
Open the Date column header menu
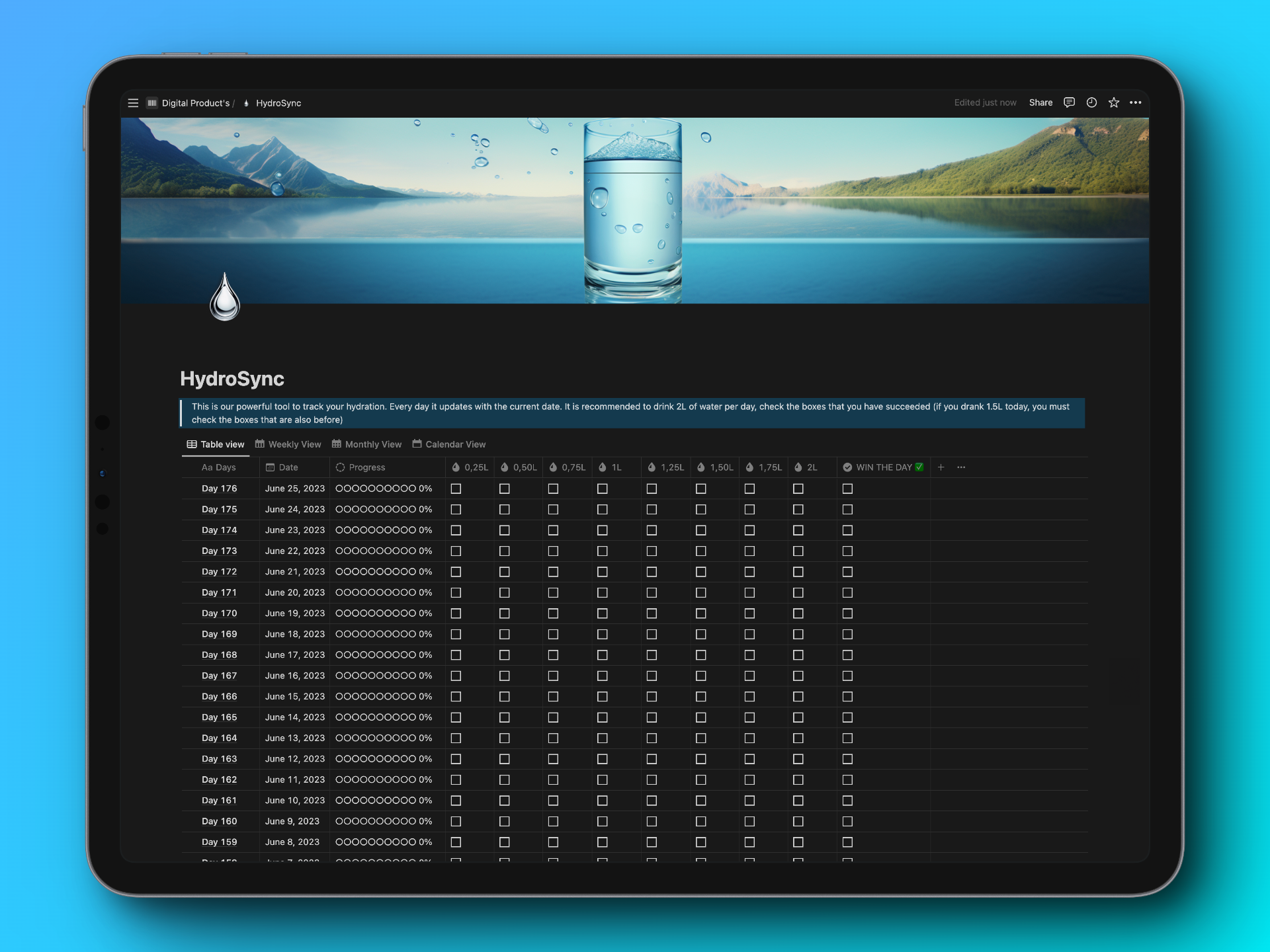tap(288, 467)
